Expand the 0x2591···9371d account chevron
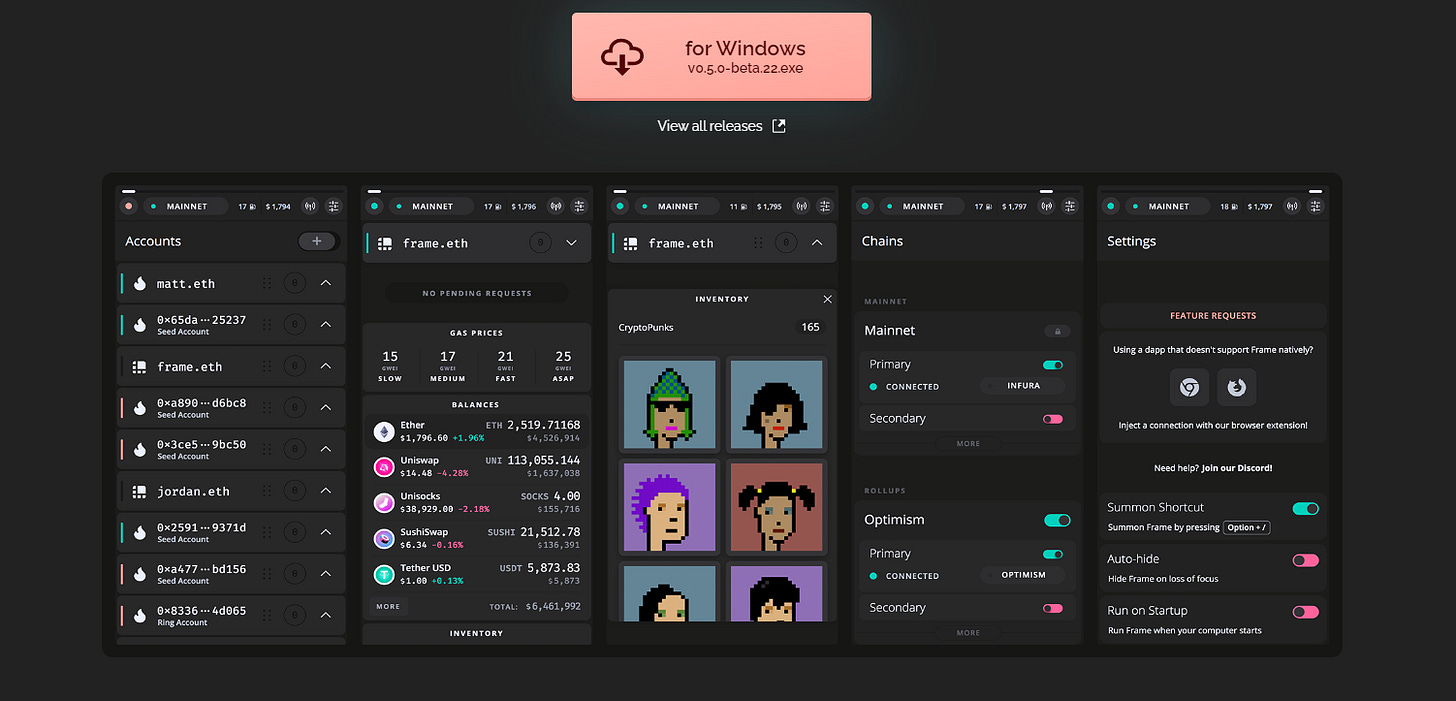This screenshot has height=701, width=1456. 325,532
